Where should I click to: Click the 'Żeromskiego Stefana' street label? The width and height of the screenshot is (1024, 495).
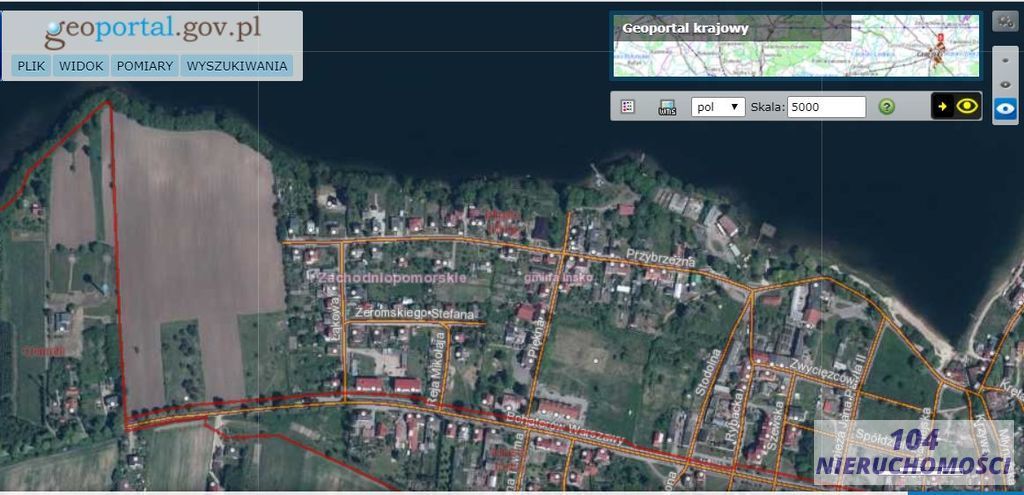tap(414, 314)
